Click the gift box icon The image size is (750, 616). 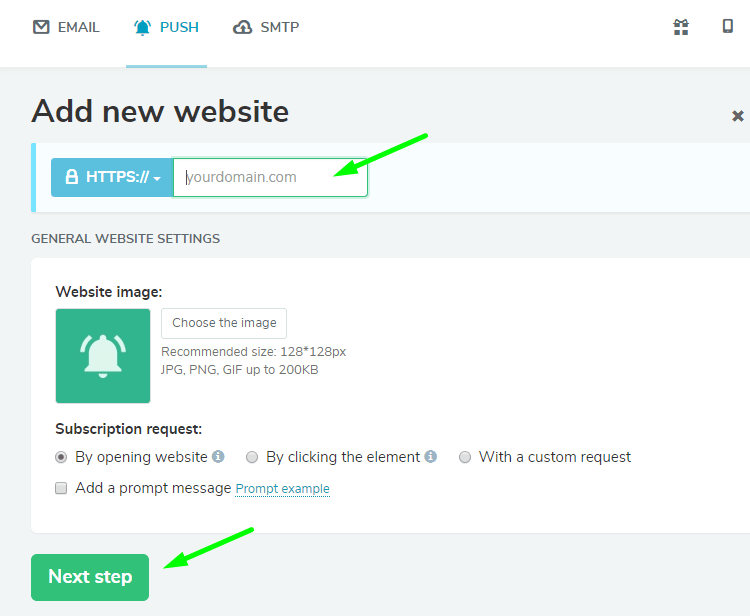coord(681,27)
